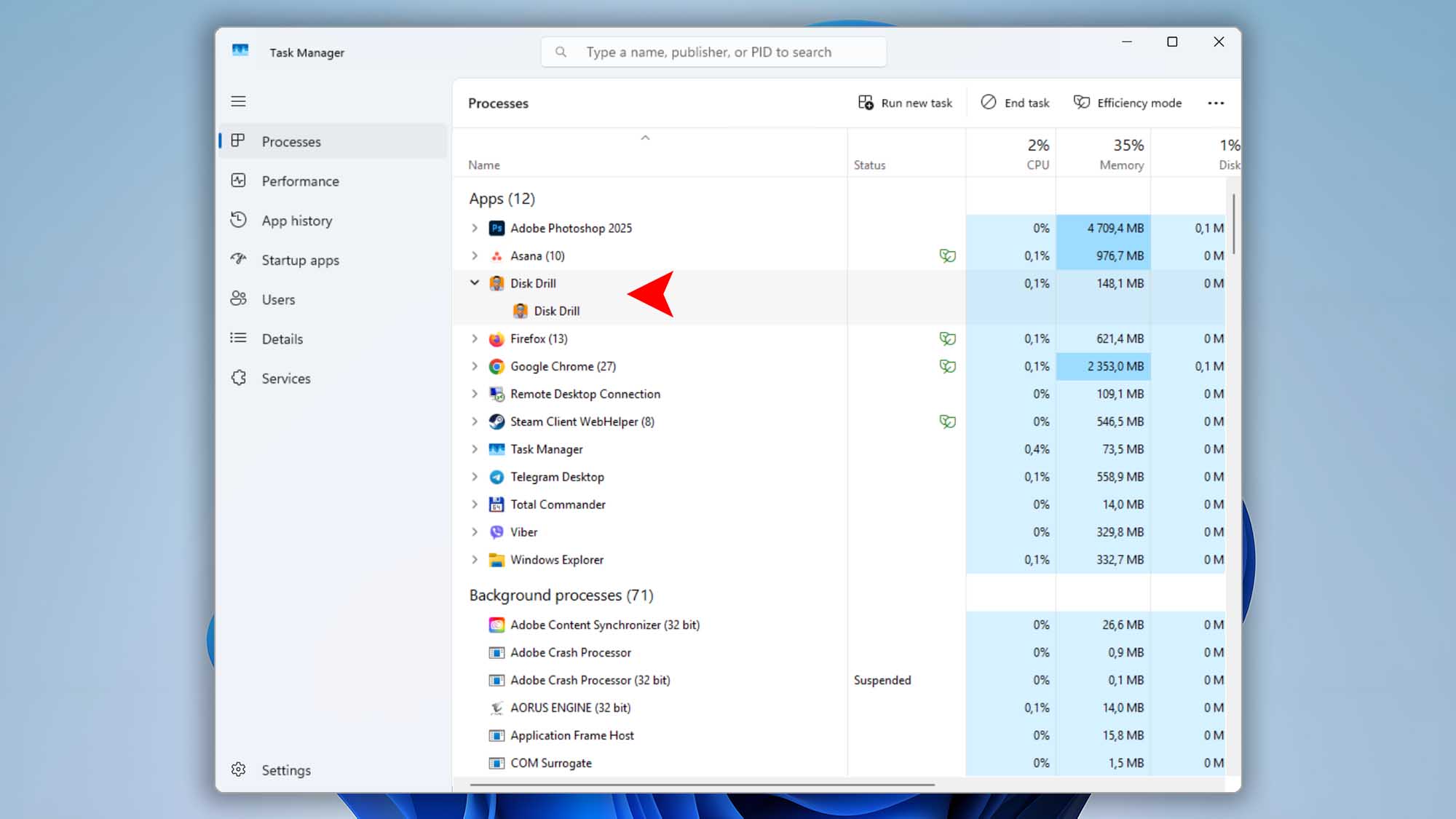Click the Viber process icon
This screenshot has height=819, width=1456.
tap(496, 532)
